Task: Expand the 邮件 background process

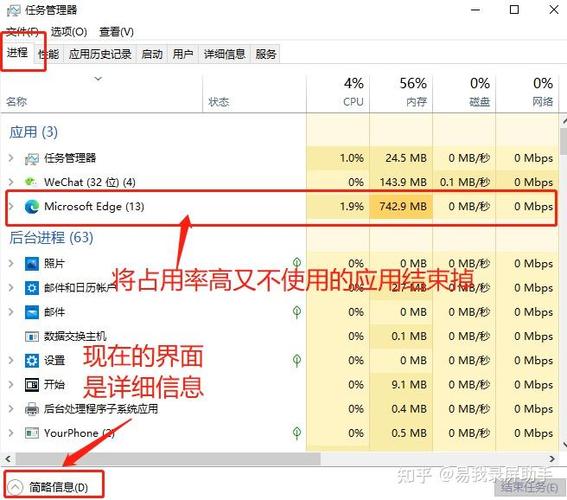Action: [11, 312]
